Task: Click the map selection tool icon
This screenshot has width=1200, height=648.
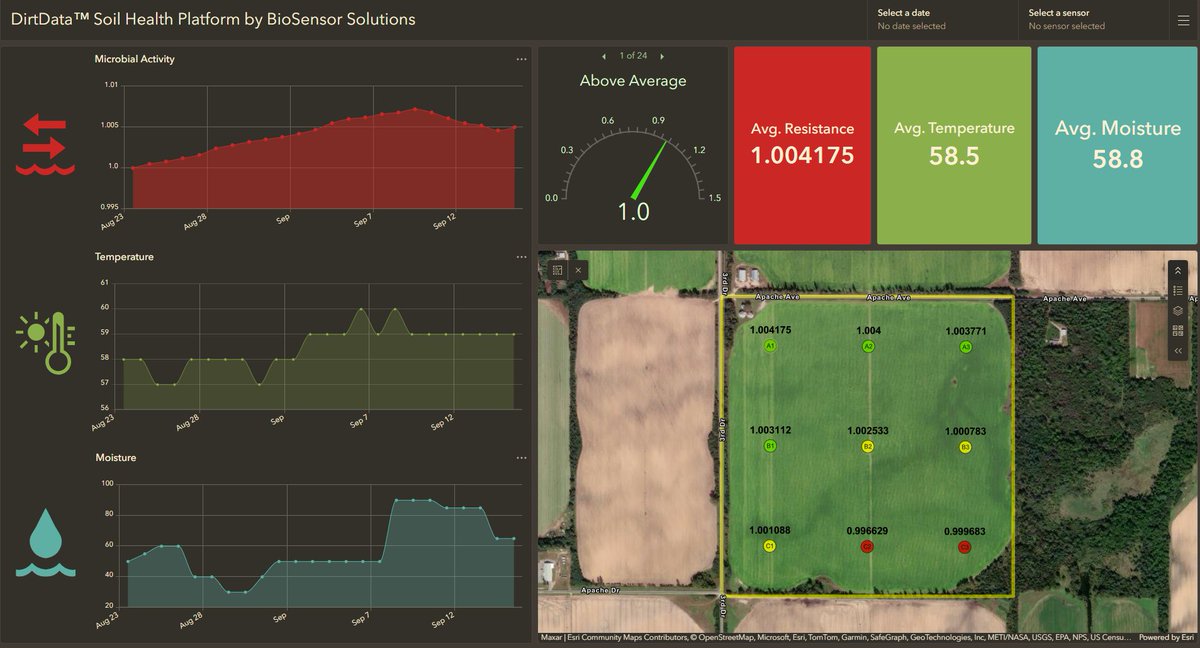Action: click(557, 270)
